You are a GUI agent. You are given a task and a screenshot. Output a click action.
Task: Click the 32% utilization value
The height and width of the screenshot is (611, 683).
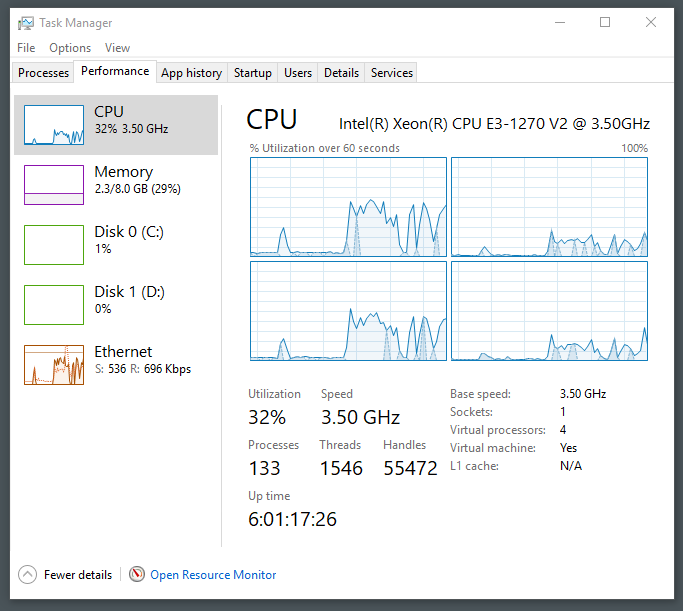tap(267, 417)
